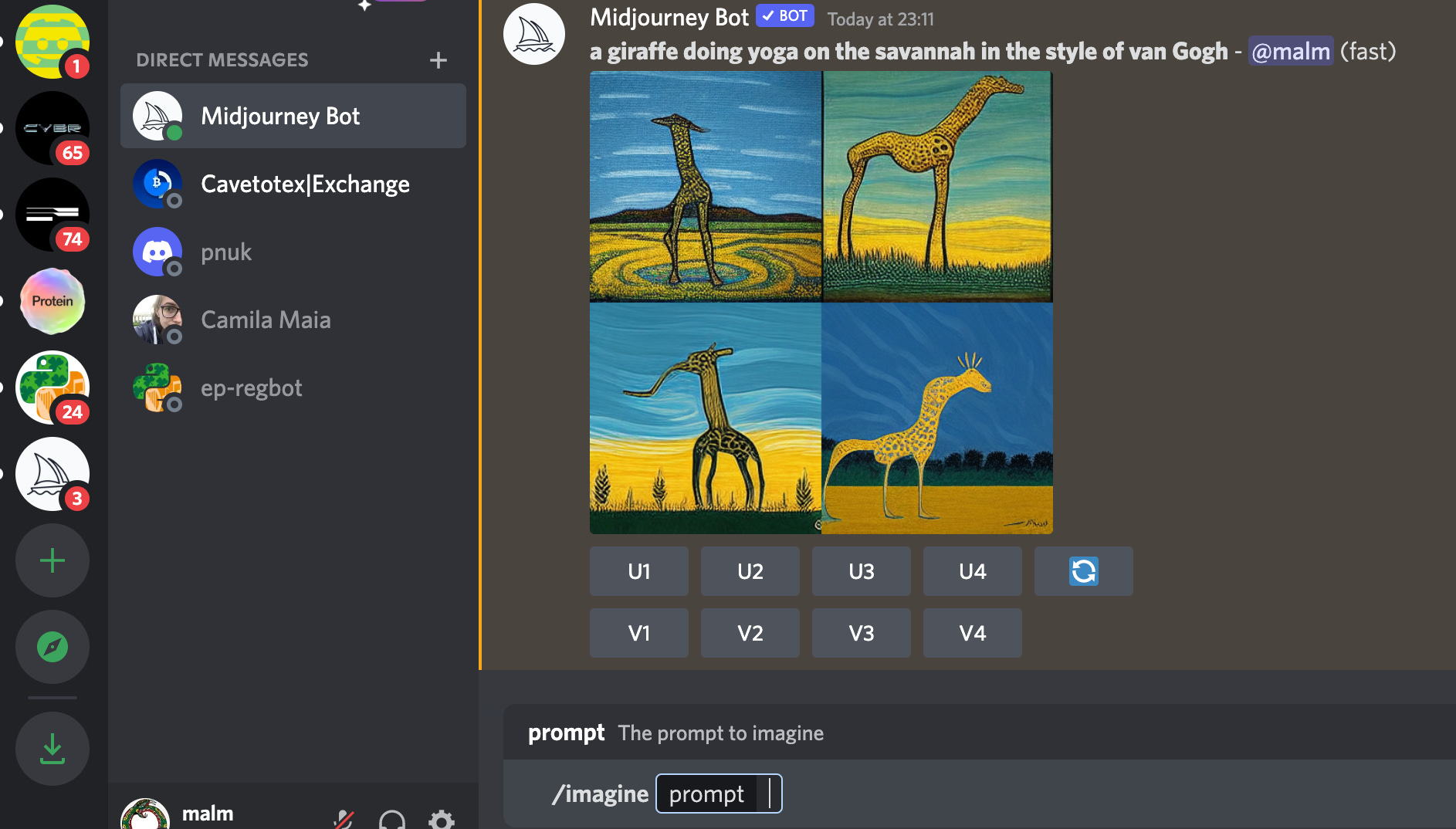Create variations with the V3 button

[x=862, y=633]
